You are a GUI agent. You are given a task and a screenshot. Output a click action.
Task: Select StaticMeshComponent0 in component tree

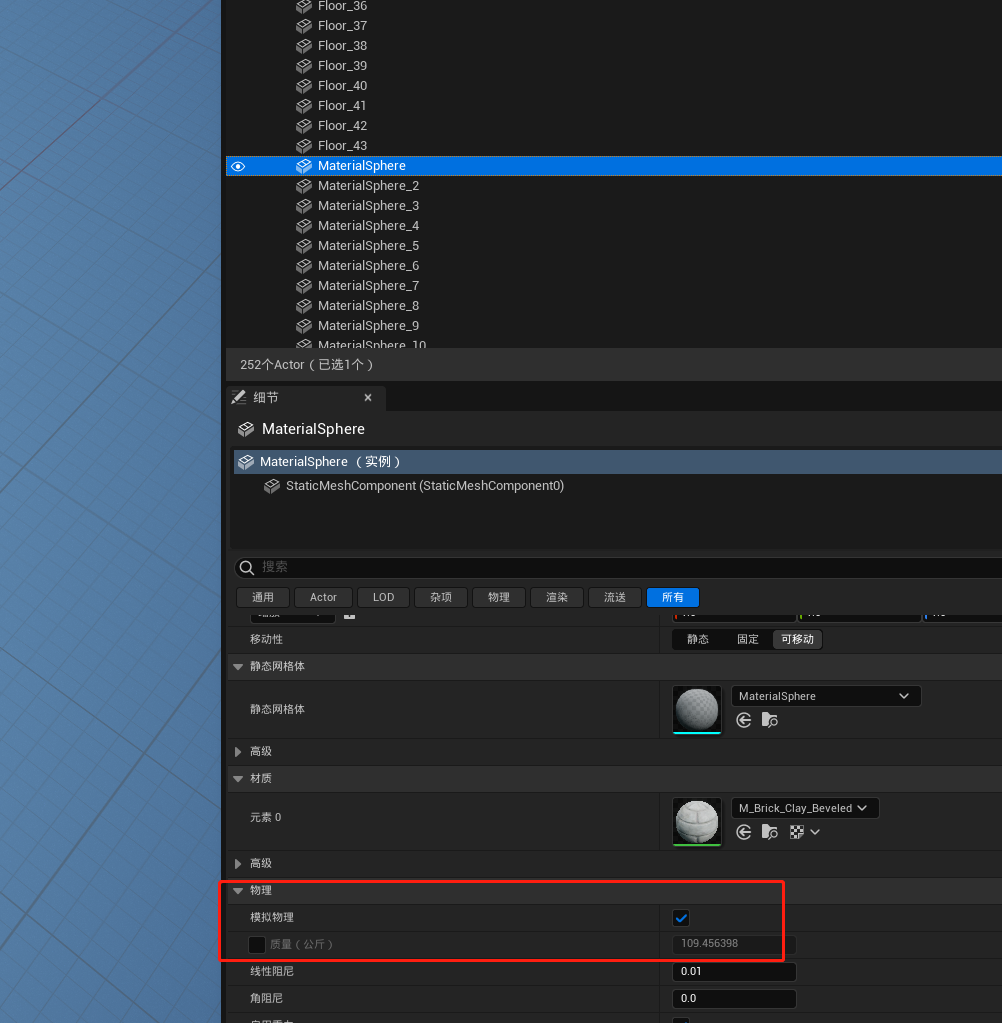(x=425, y=486)
